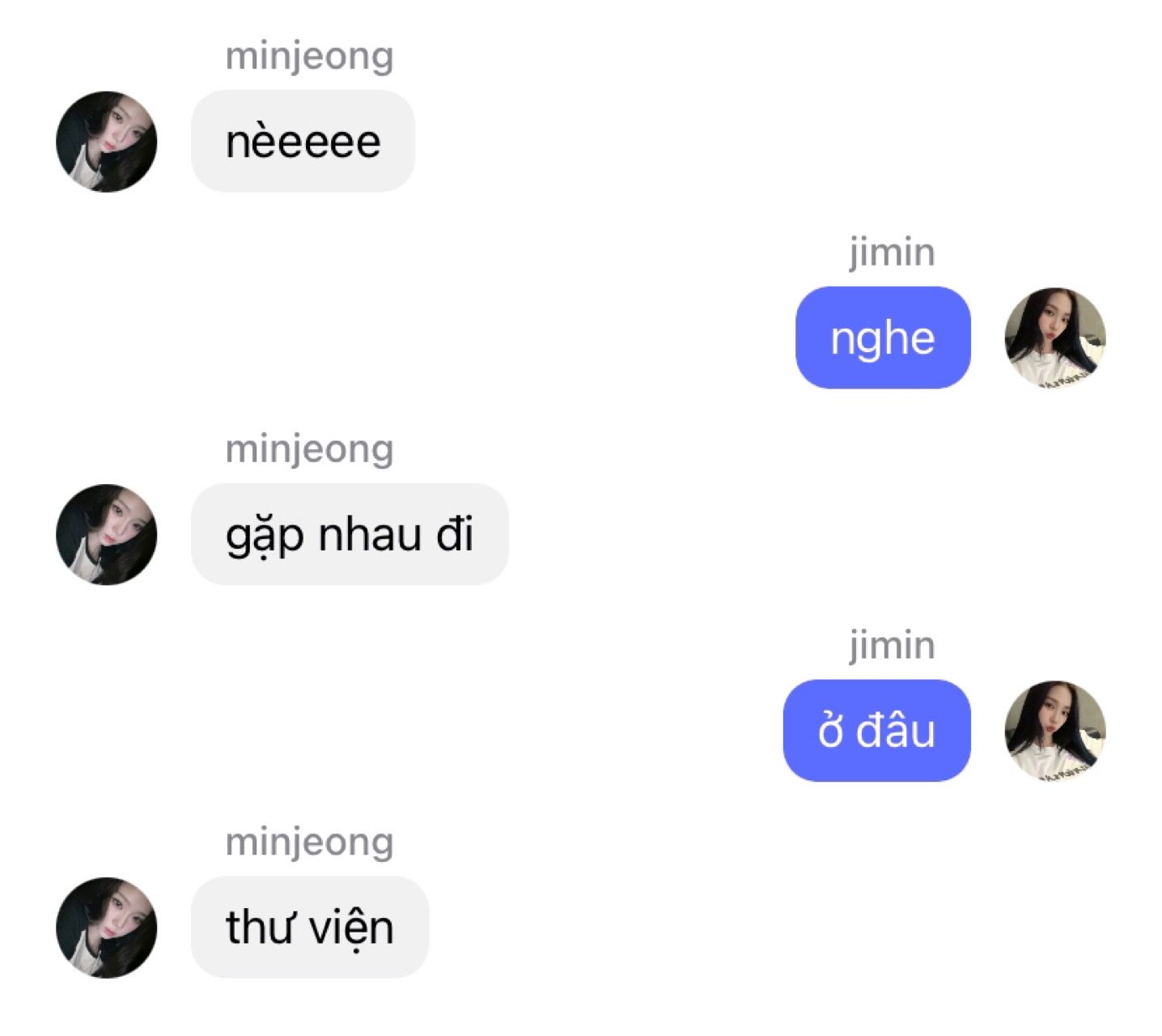Open the minjeong name above 'thư viện'
1162x1036 pixels.
click(x=310, y=843)
